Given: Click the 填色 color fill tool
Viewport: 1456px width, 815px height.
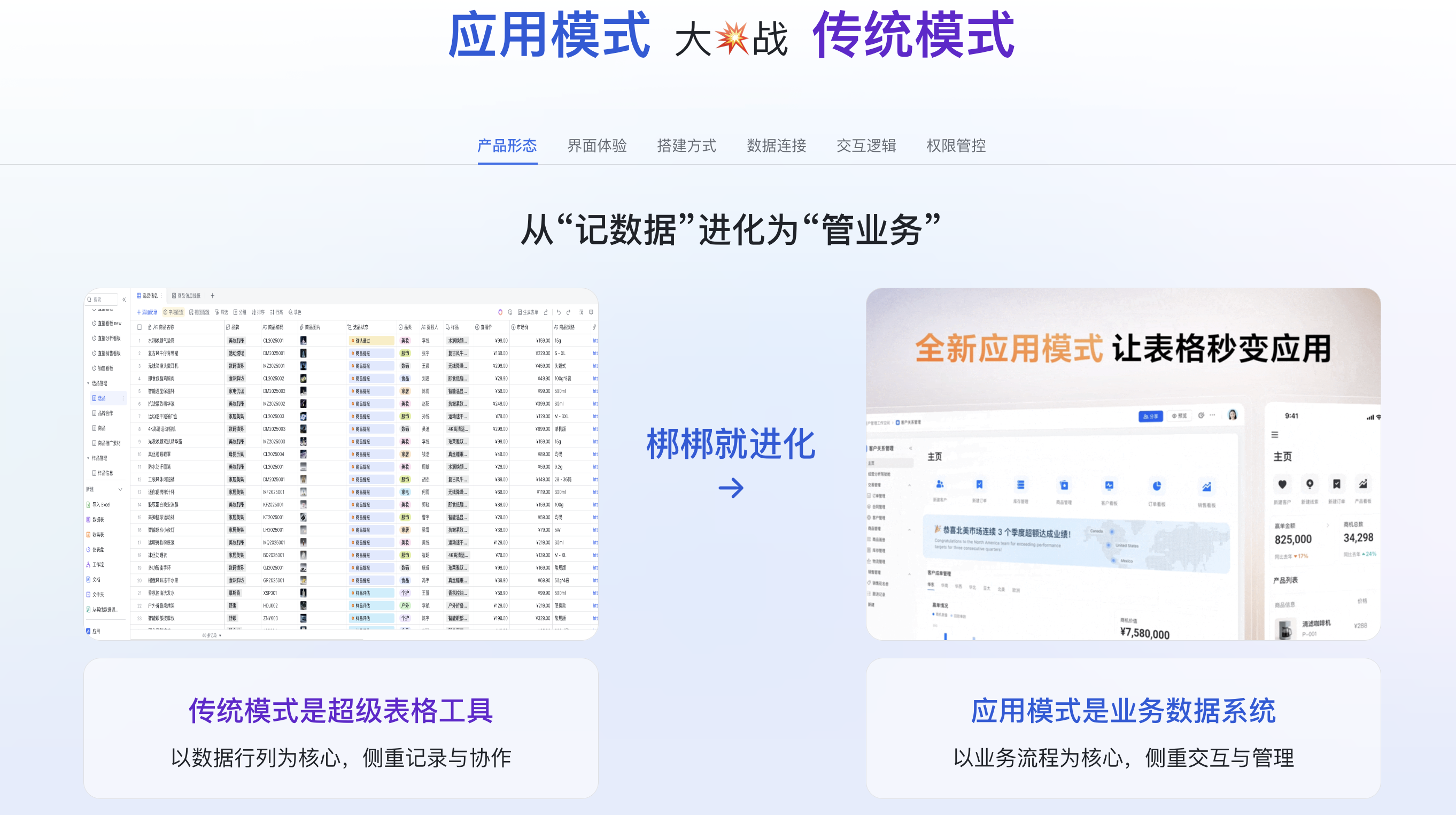Looking at the screenshot, I should [x=295, y=312].
